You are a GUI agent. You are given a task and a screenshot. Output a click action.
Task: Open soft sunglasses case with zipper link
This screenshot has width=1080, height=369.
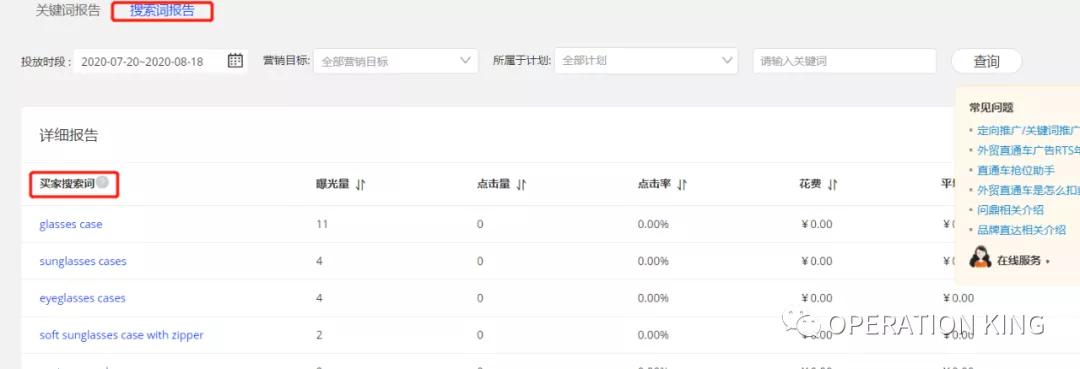121,335
